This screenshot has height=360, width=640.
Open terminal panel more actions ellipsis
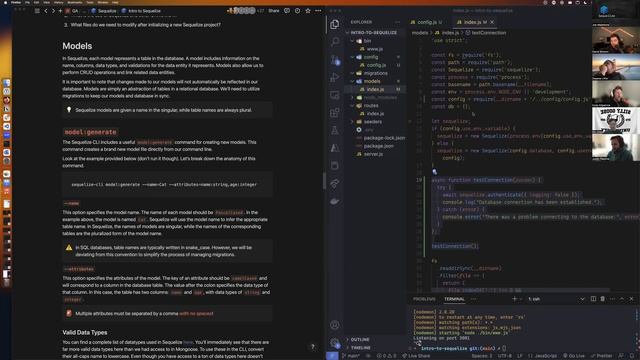(x=612, y=299)
